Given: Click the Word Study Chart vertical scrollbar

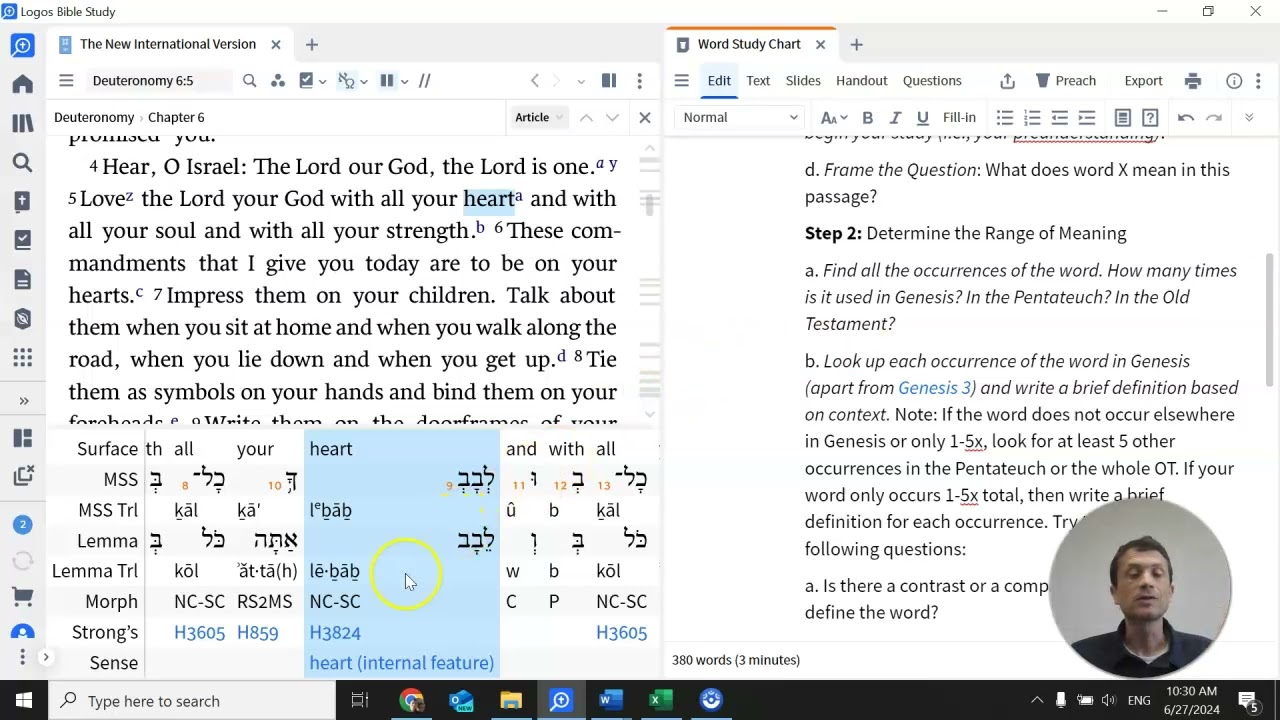Looking at the screenshot, I should pyautogui.click(x=1270, y=320).
